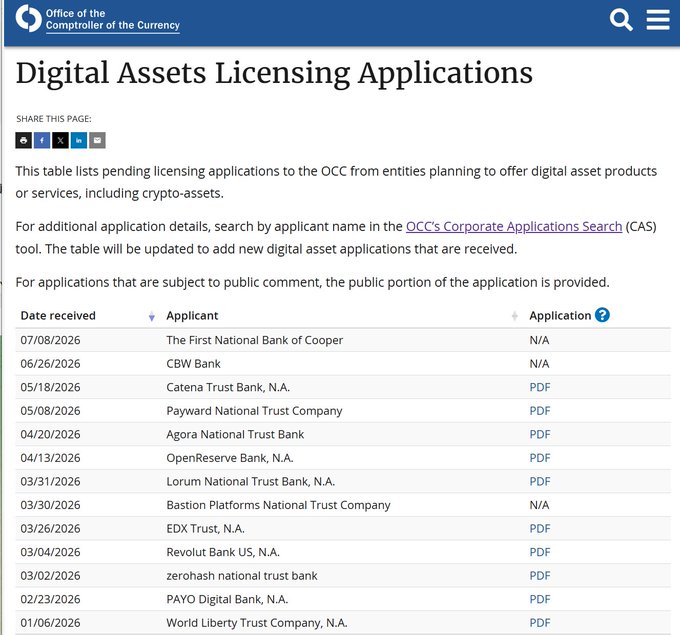Click the Digital Assets Licensing Applications heading
Image resolution: width=680 pixels, height=635 pixels.
pyautogui.click(x=274, y=73)
